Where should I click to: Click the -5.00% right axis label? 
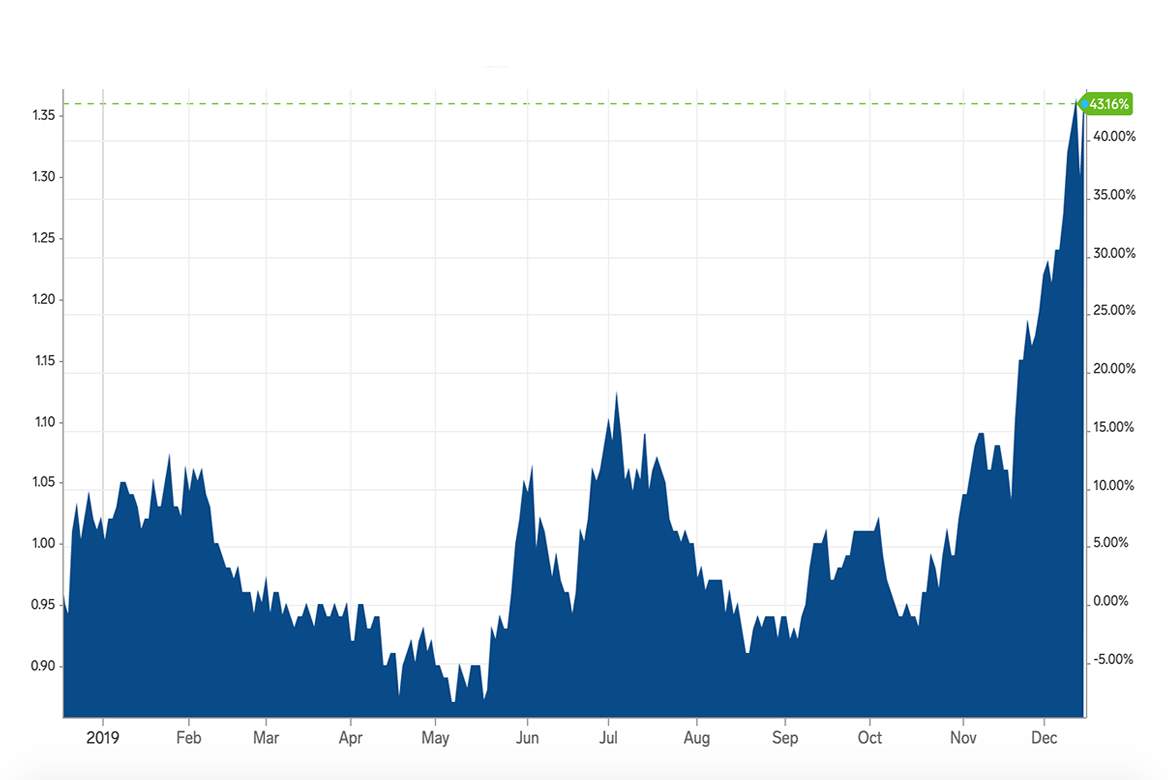click(1113, 659)
